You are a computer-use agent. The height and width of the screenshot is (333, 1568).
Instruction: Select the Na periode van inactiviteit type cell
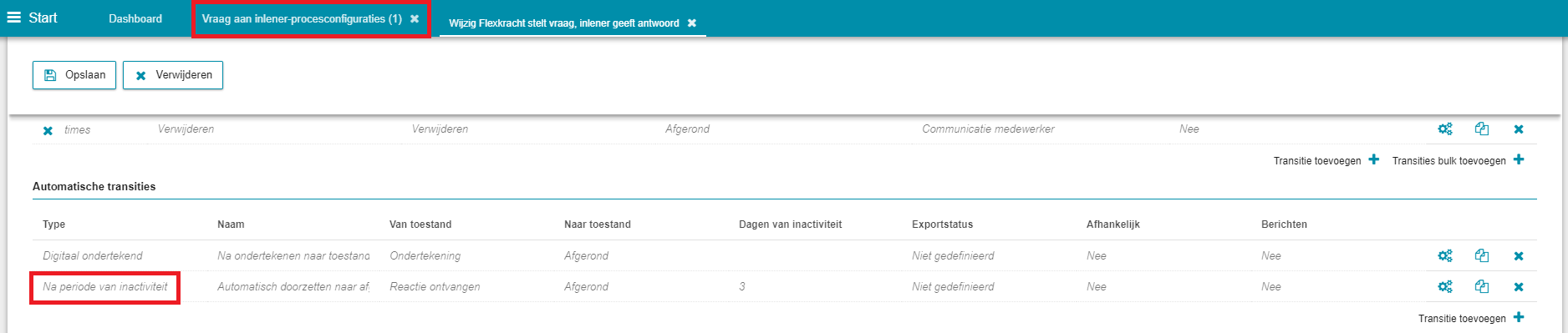(x=105, y=287)
